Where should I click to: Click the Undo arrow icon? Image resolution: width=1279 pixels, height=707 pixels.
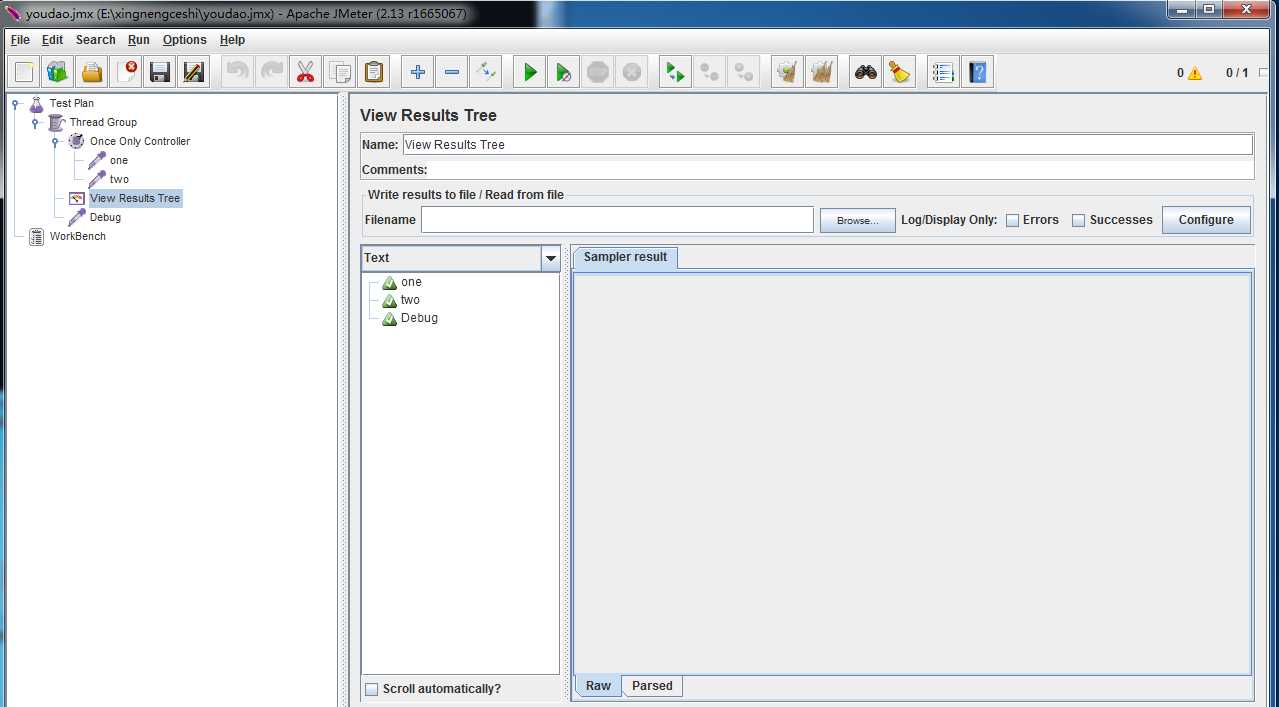(x=237, y=72)
